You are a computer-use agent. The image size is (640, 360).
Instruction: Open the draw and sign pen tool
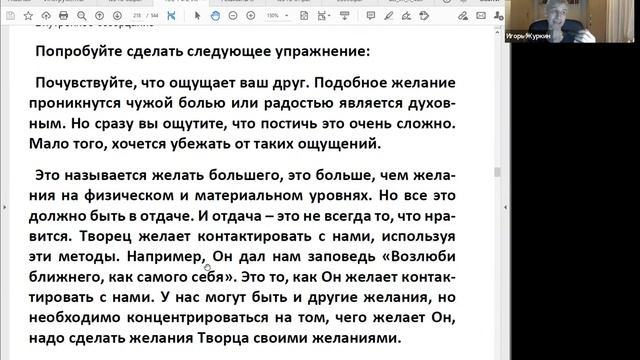coord(406,16)
